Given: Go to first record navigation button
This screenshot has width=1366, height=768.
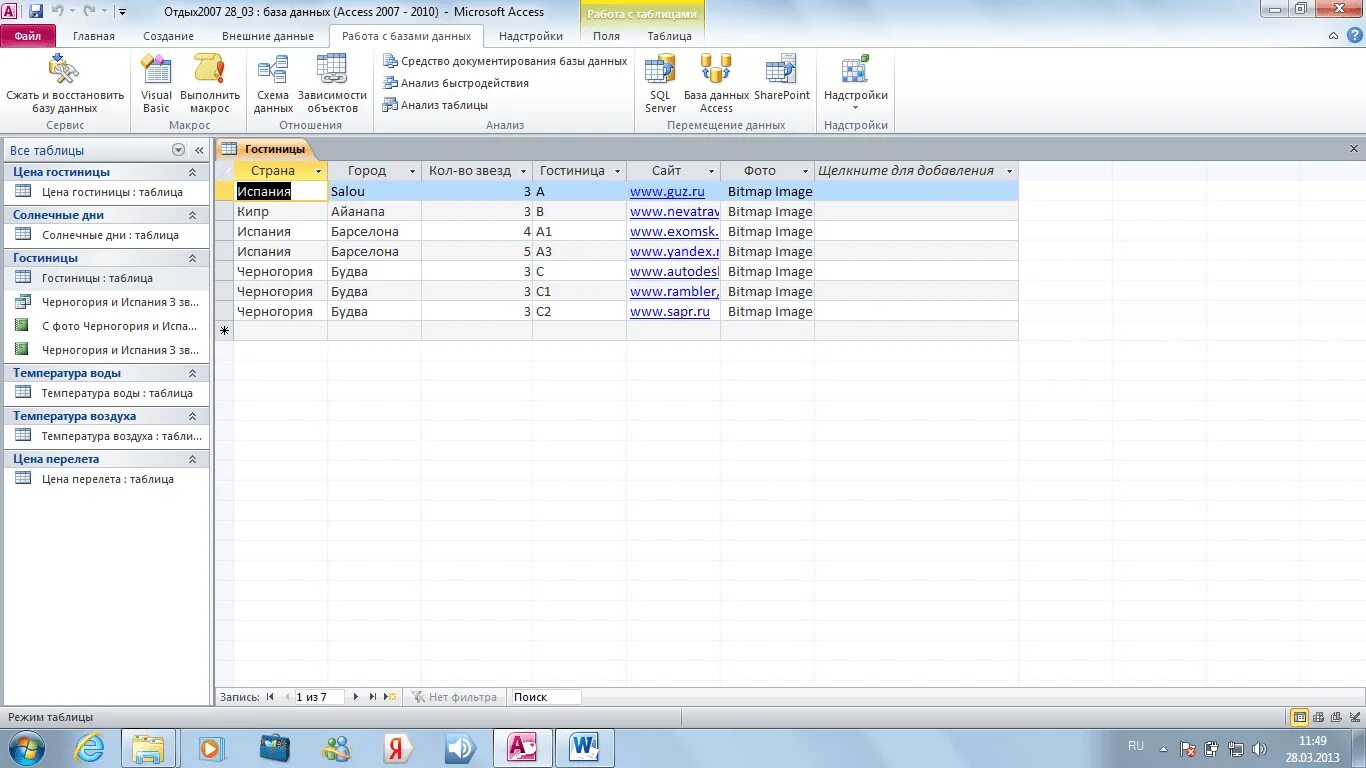Looking at the screenshot, I should click(x=270, y=697).
